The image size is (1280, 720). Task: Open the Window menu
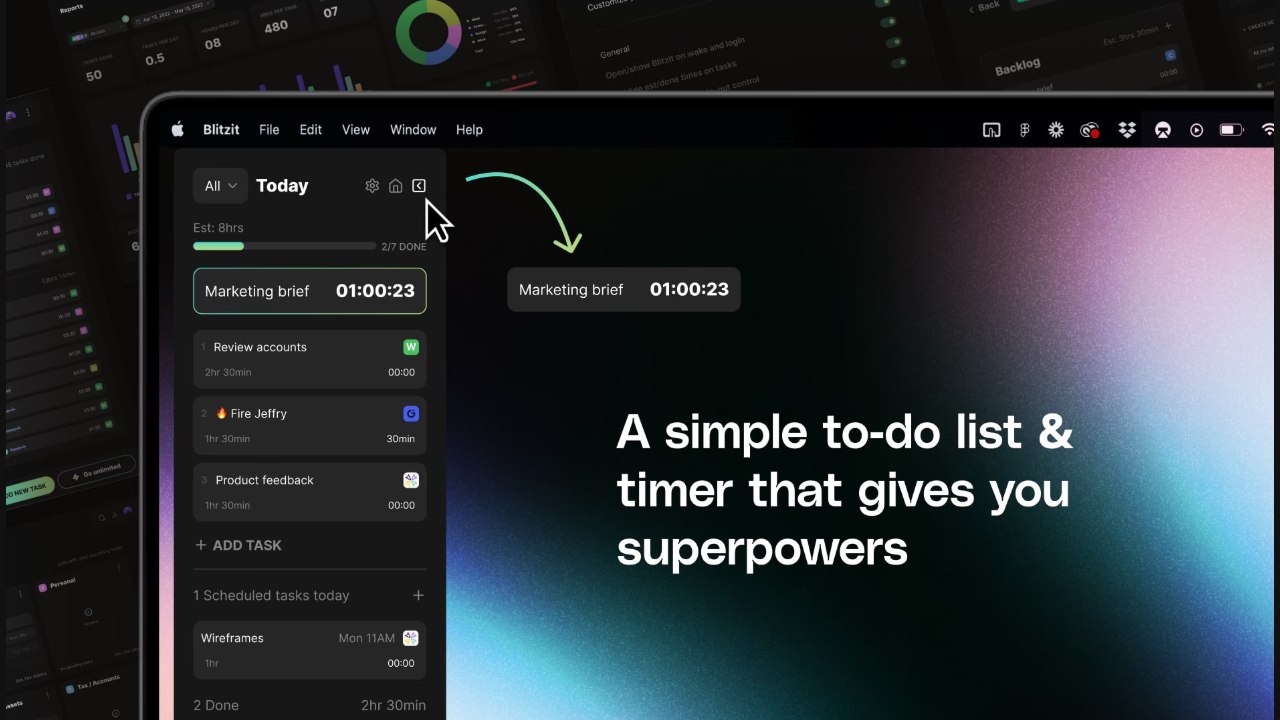click(x=413, y=129)
